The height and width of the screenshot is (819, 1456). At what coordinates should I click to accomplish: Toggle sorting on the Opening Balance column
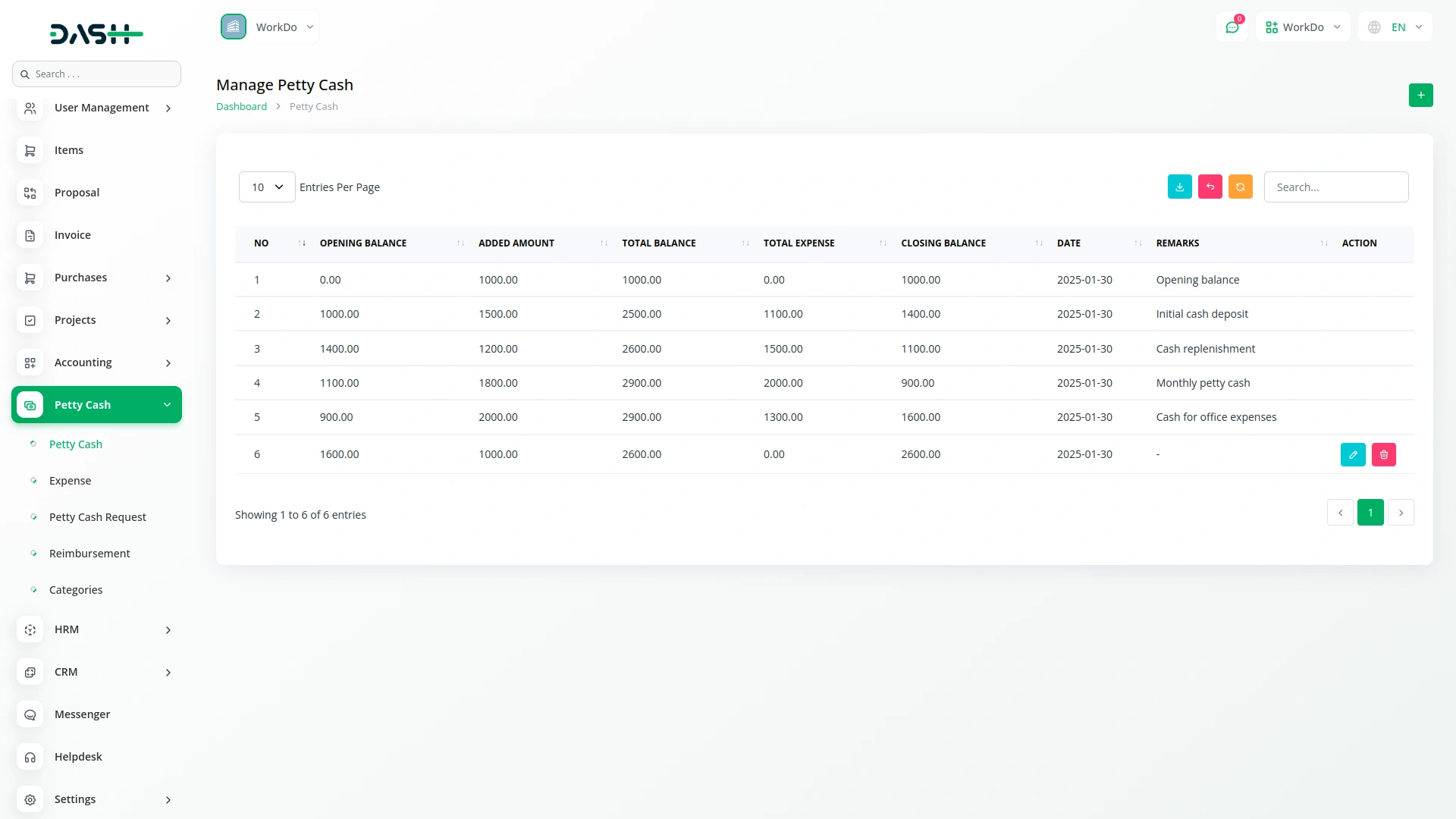(459, 243)
